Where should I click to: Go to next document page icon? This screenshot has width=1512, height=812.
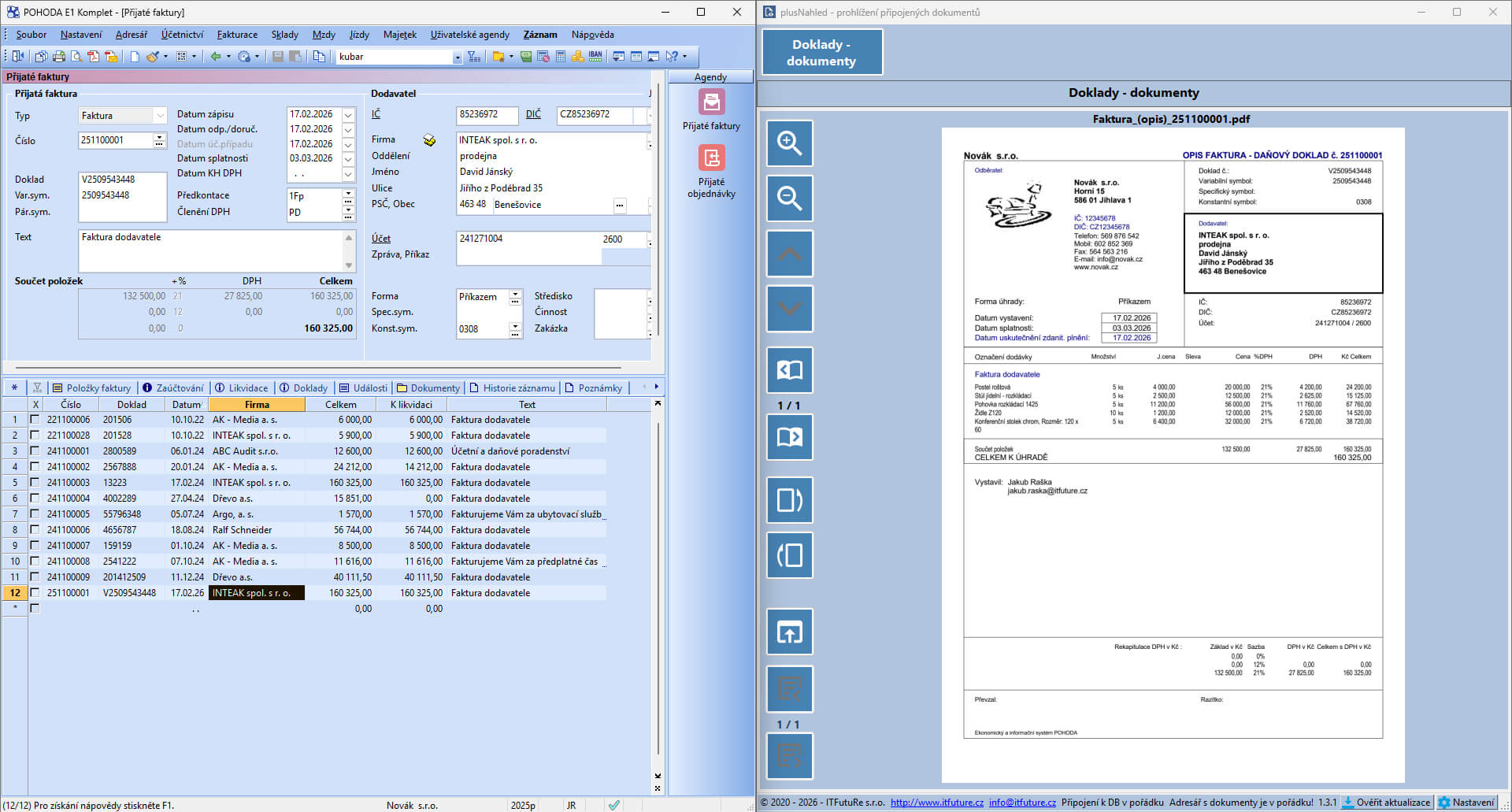tap(789, 437)
